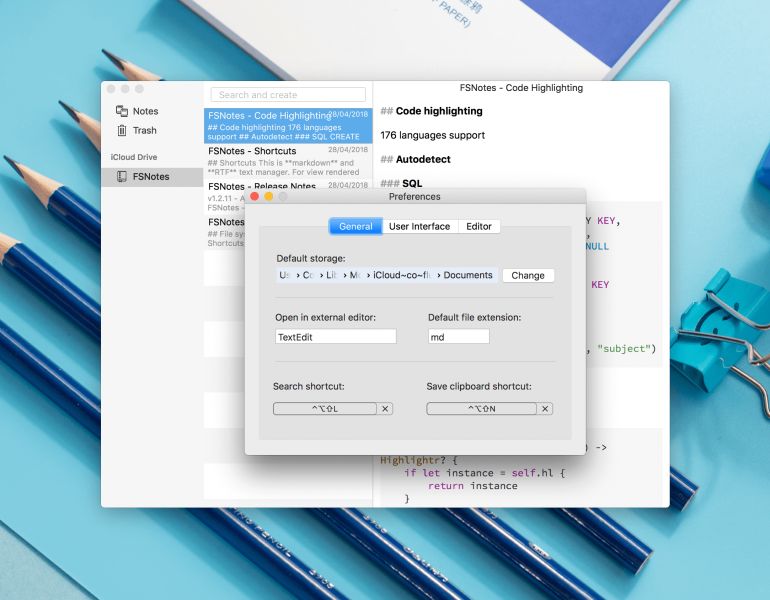Click the Save clipboard shortcut recorder field

(482, 409)
